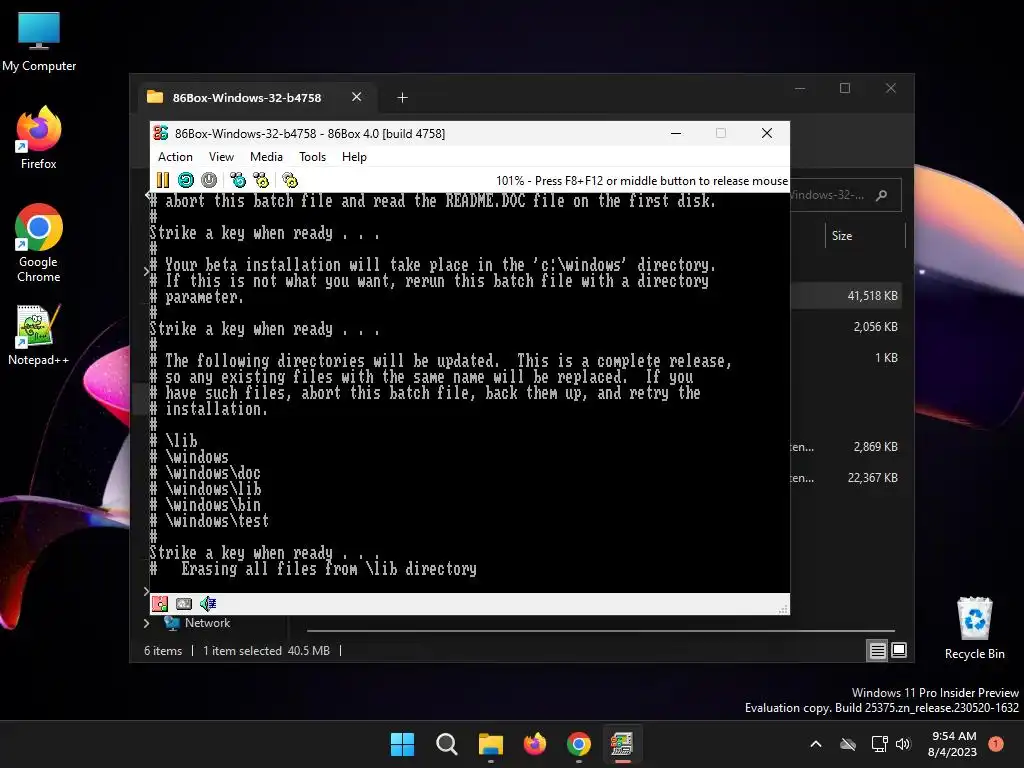Add a new File Explorer tab
The image size is (1024, 768).
402,98
